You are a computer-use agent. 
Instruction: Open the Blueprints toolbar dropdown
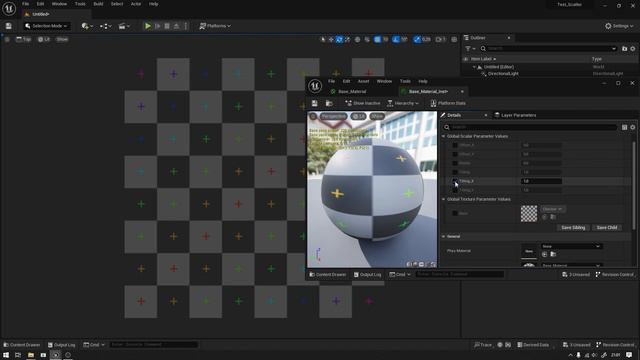(x=106, y=26)
